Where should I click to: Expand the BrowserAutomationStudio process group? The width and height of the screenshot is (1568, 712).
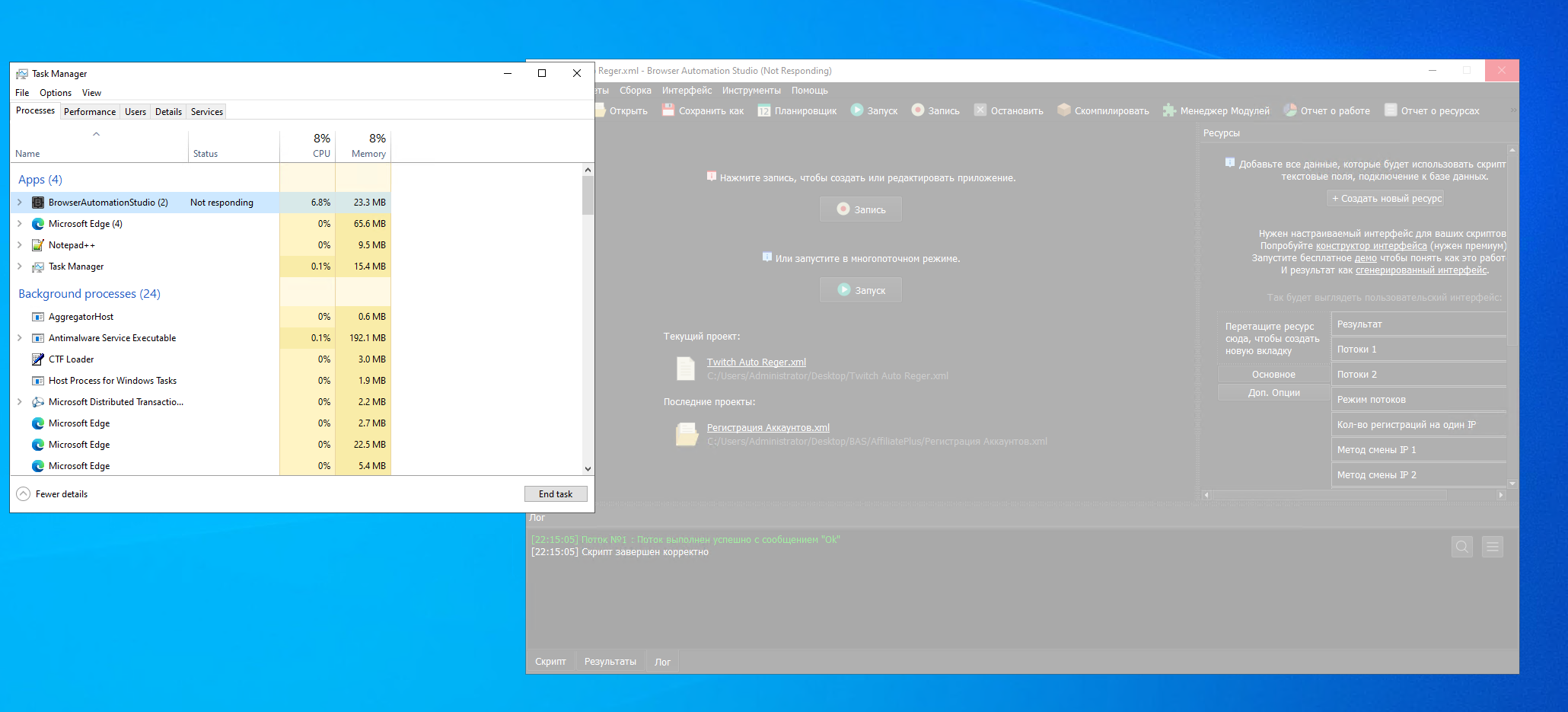pos(20,203)
